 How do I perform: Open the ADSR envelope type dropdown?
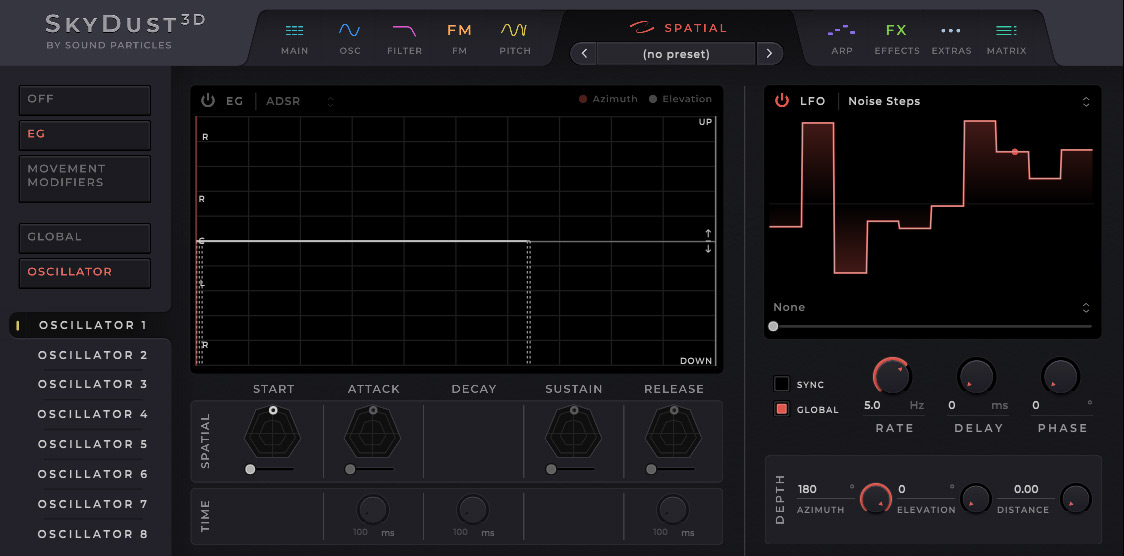click(x=300, y=101)
